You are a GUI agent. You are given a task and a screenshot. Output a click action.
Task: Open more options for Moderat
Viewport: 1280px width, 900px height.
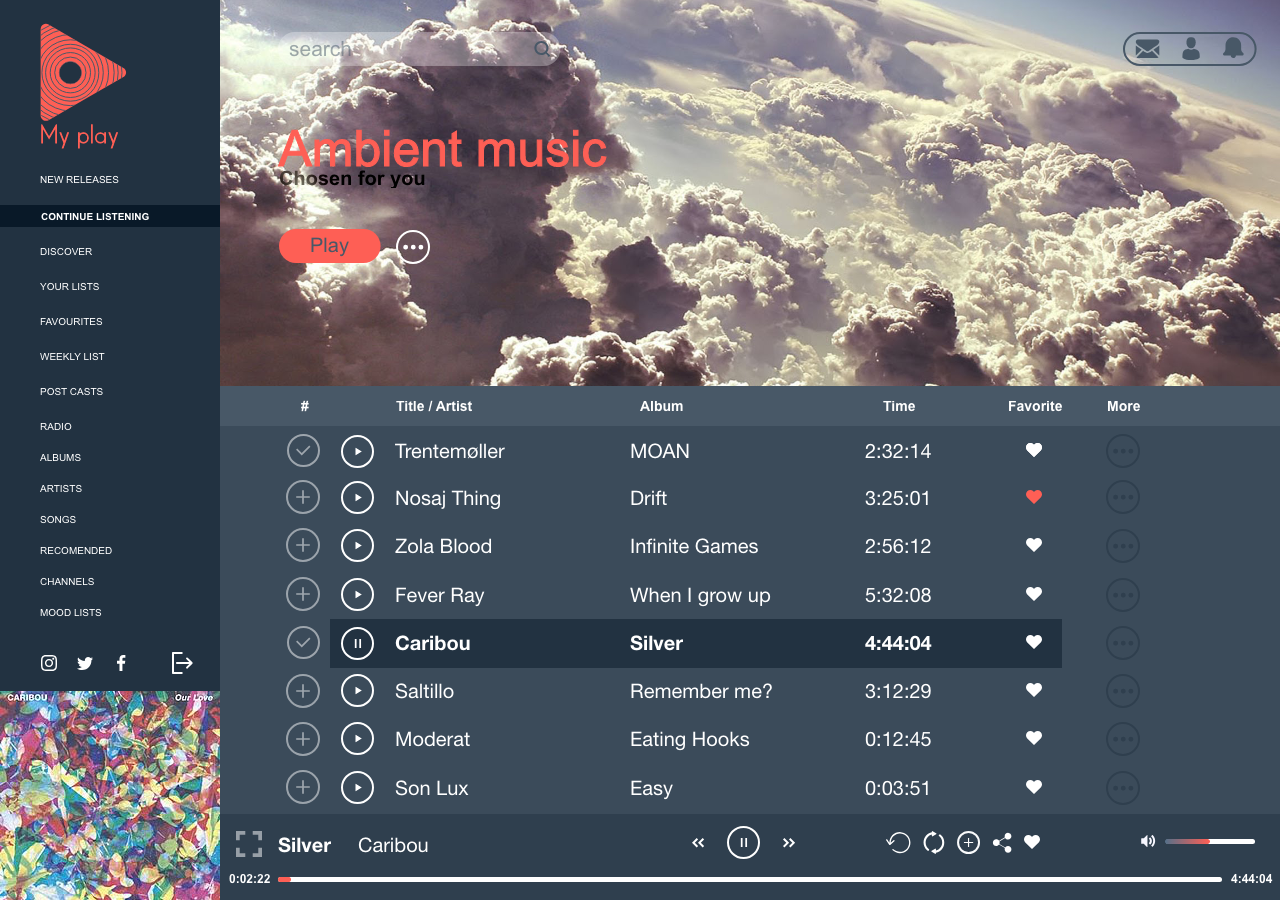click(x=1123, y=739)
